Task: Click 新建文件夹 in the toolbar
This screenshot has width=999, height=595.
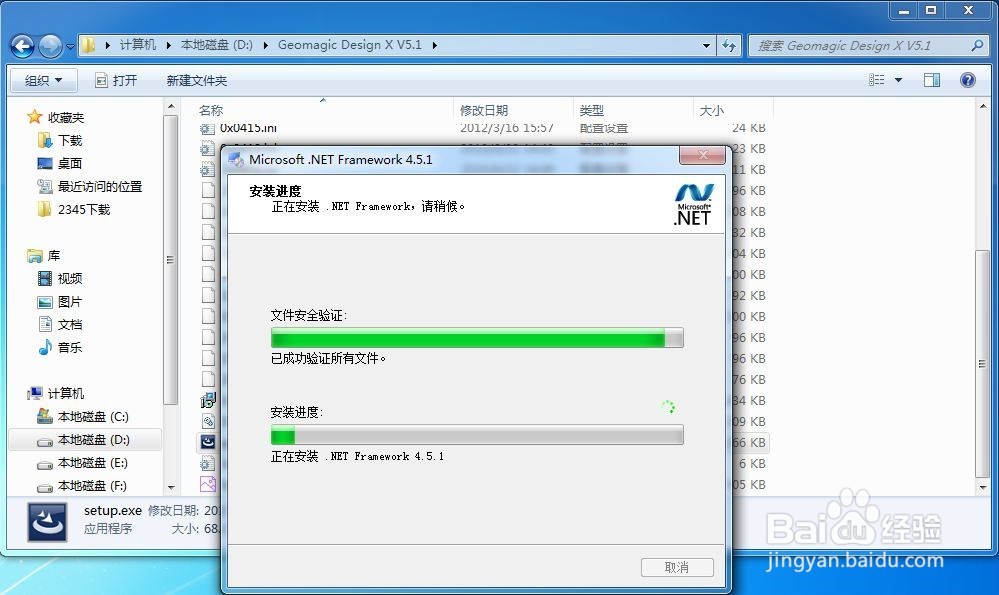Action: click(x=197, y=80)
